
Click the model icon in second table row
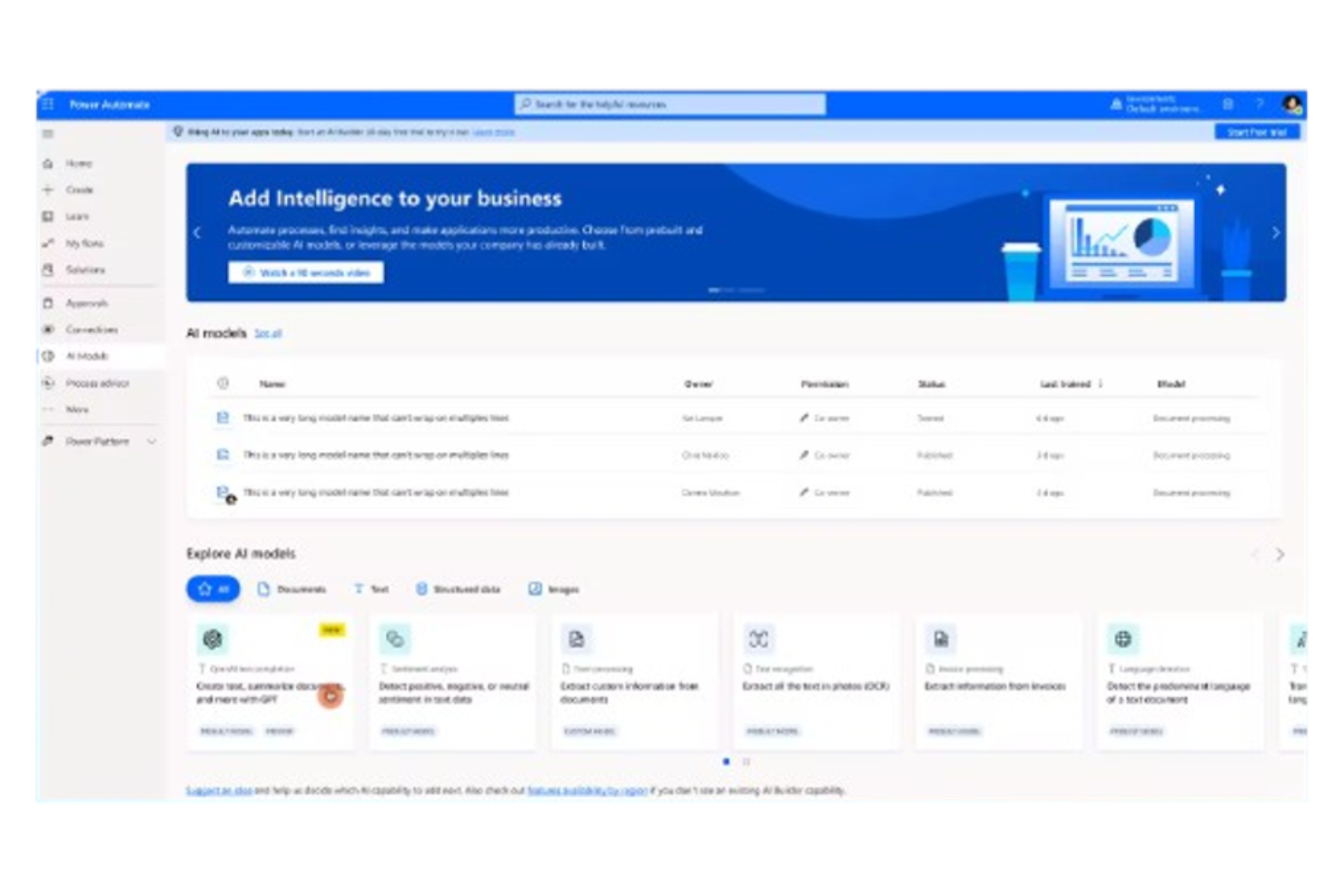pos(223,455)
